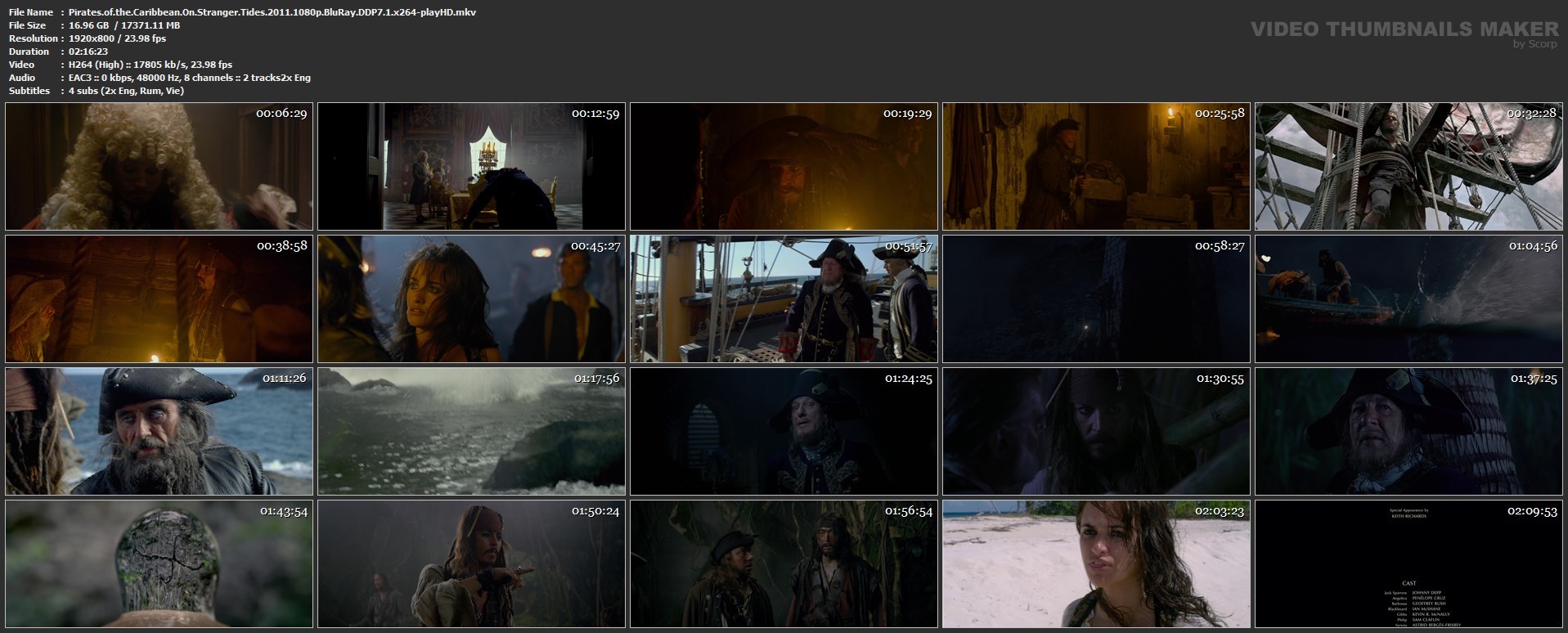
Task: Select the thumbnail at 00:12:59
Action: 471,166
